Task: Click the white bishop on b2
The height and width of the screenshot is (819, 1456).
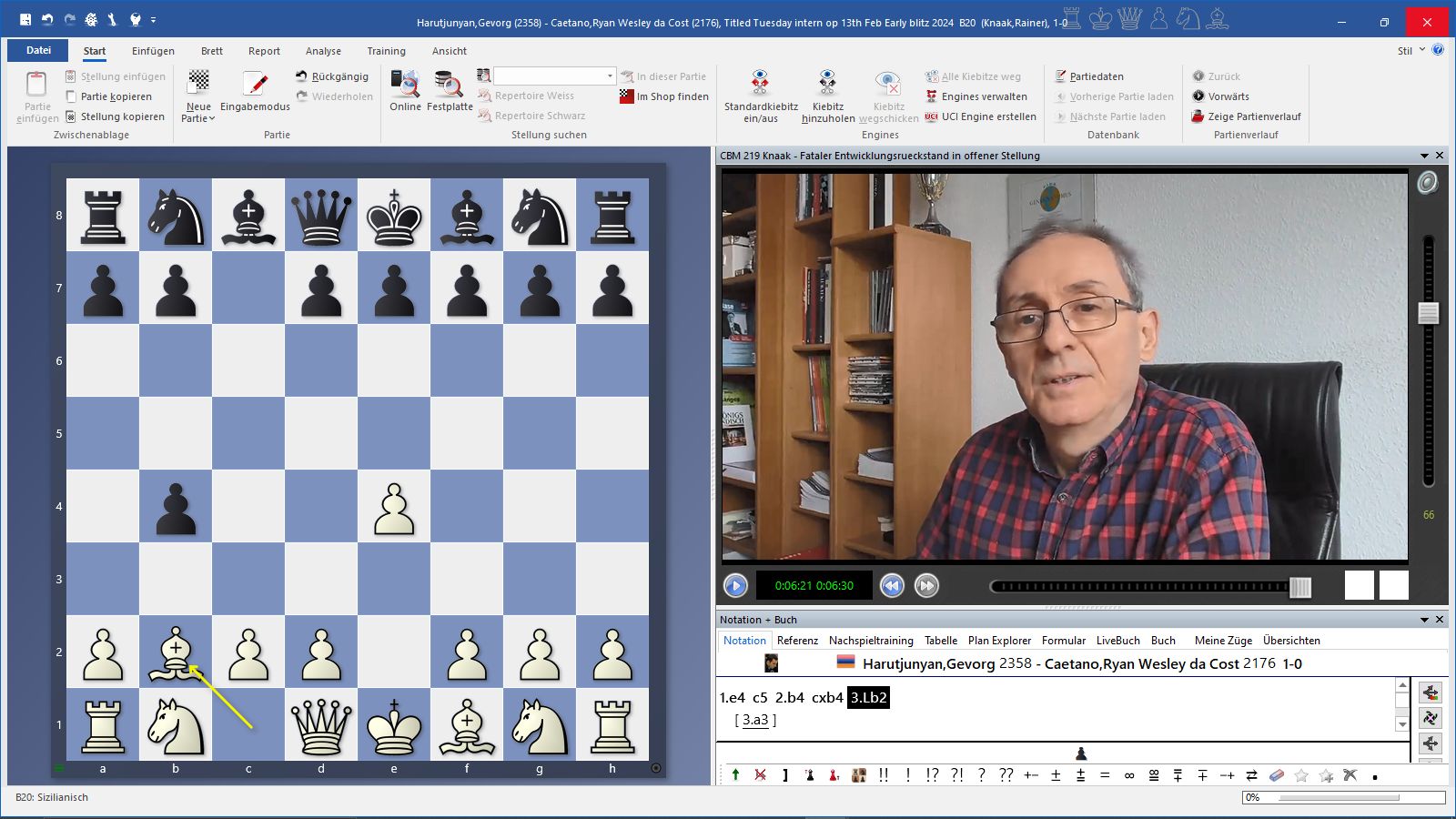Action: pyautogui.click(x=176, y=652)
